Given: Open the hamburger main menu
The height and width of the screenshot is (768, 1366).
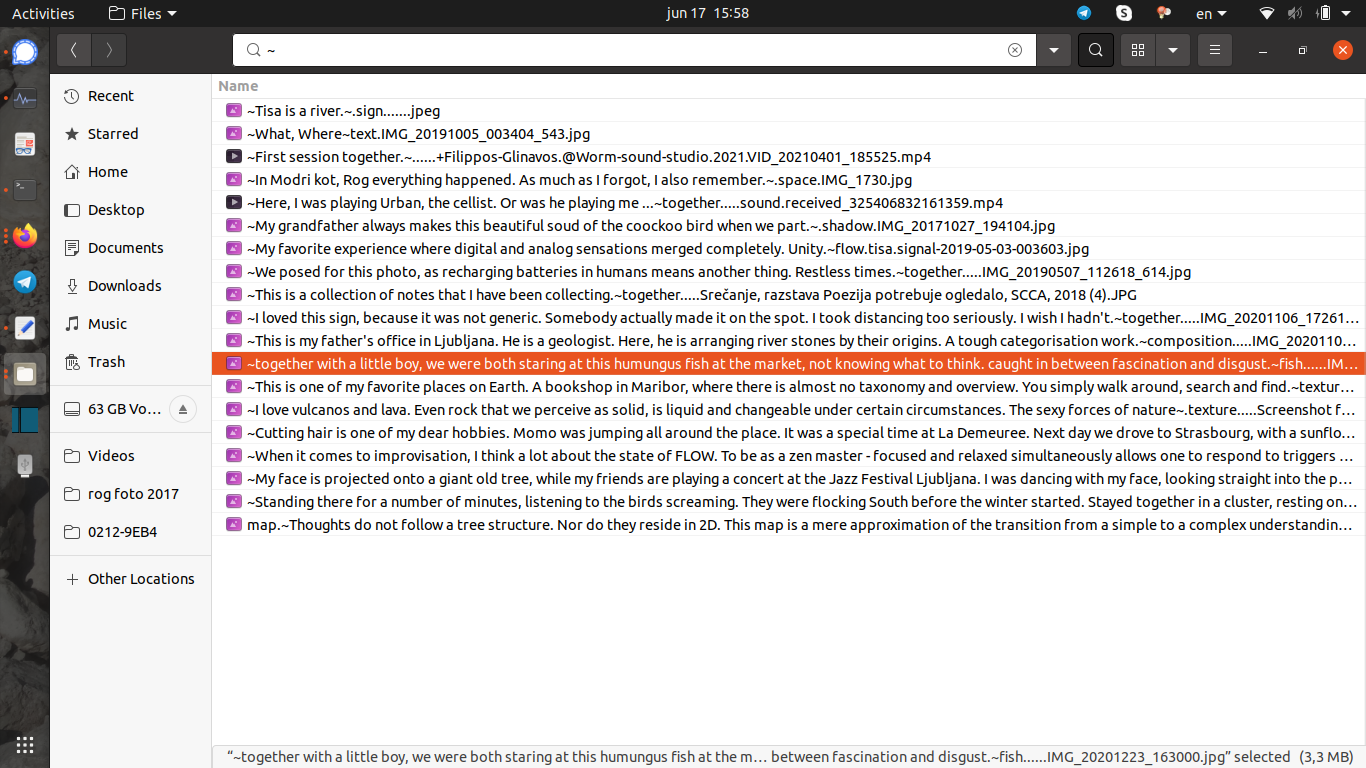Looking at the screenshot, I should [x=1215, y=50].
